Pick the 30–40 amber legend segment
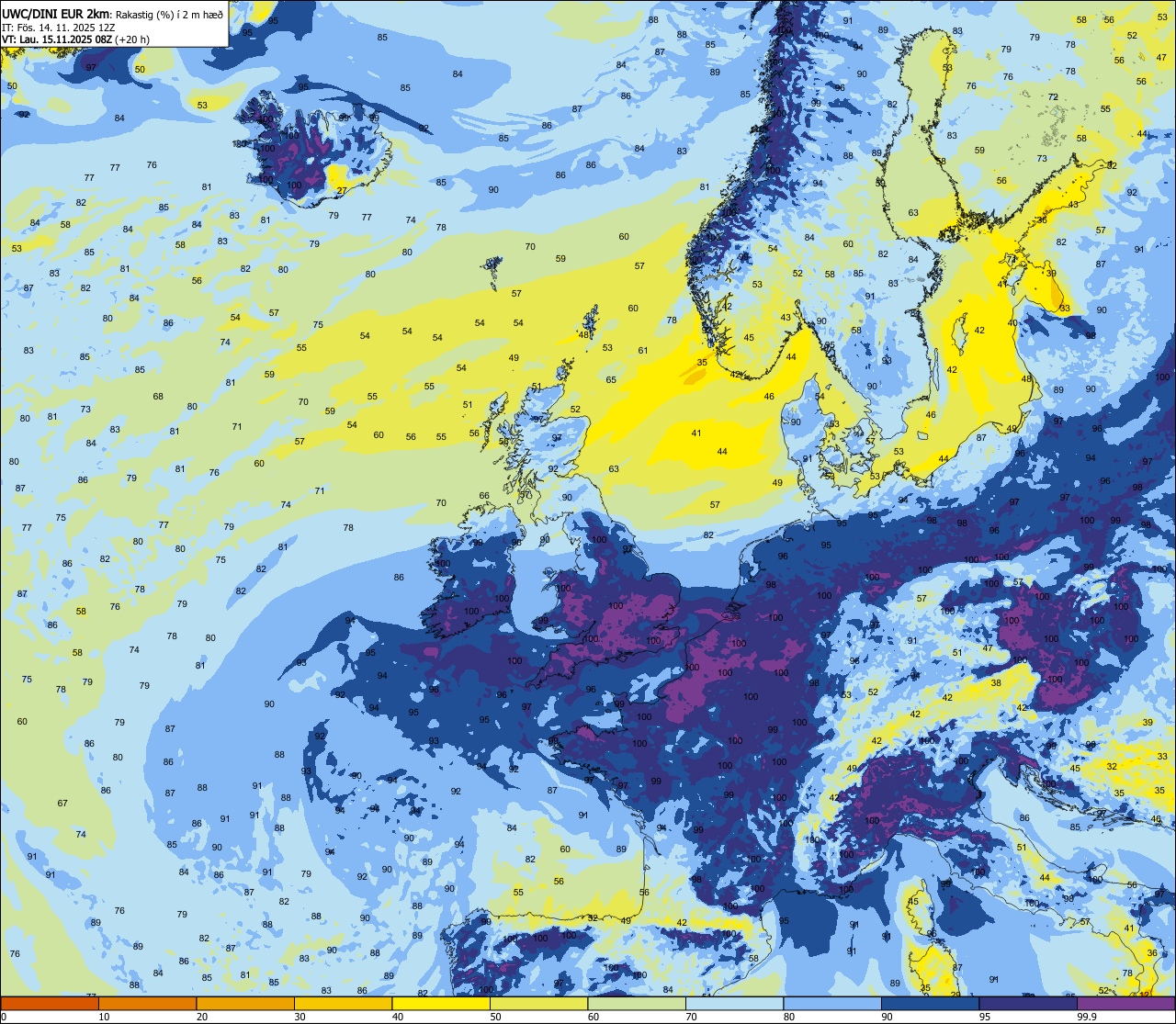The height and width of the screenshot is (1024, 1176). pos(344,1003)
